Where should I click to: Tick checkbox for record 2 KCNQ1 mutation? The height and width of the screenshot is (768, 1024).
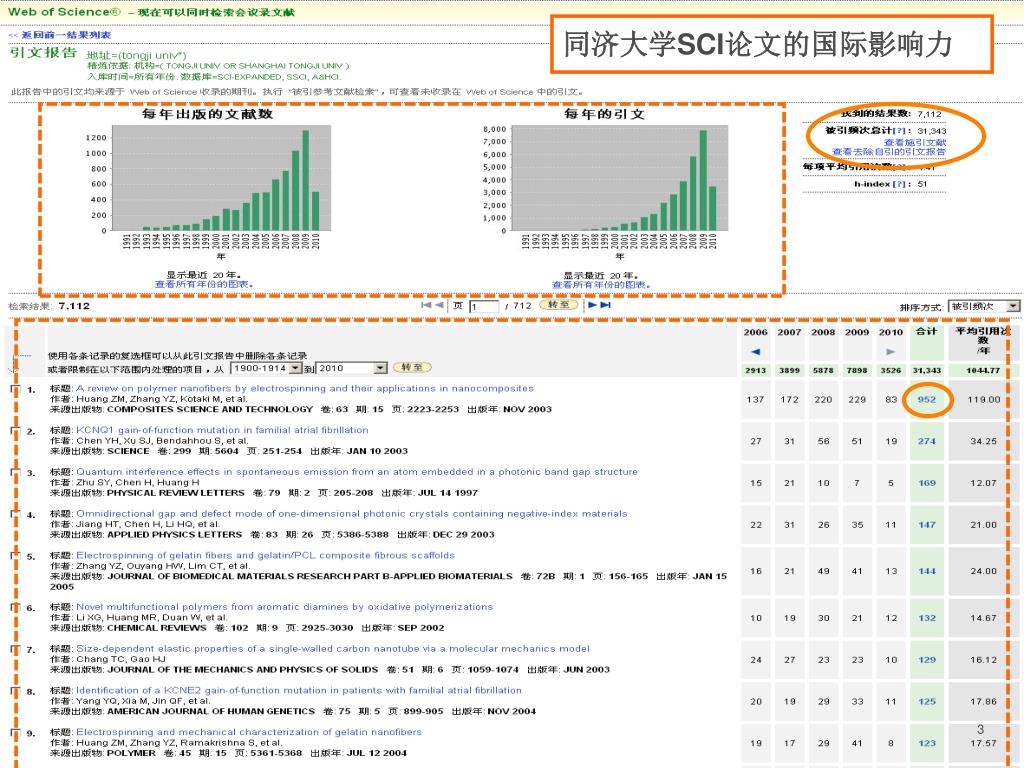click(14, 431)
